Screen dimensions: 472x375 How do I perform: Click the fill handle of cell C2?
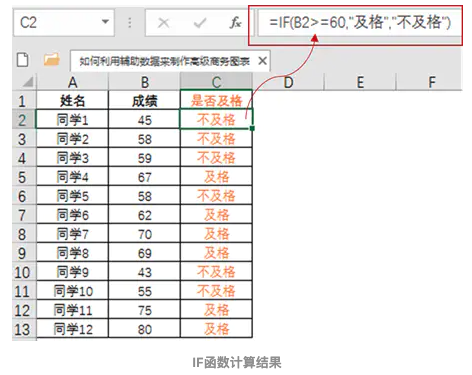click(252, 128)
